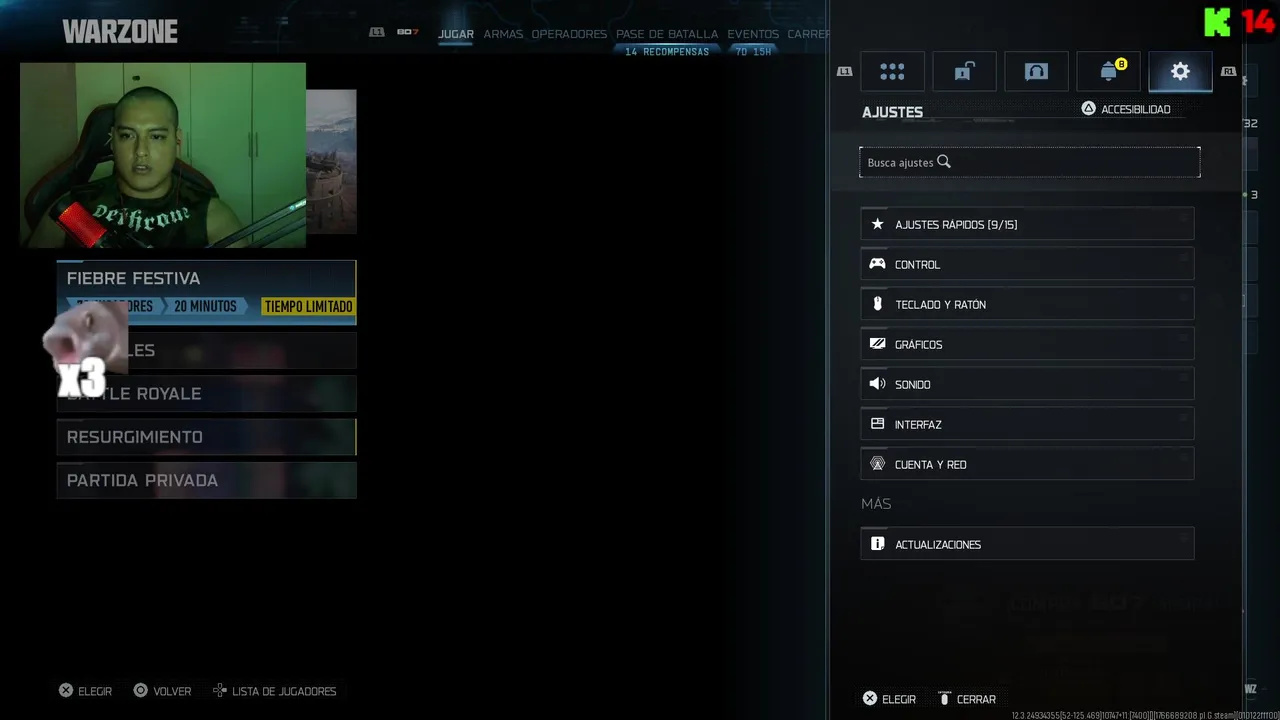Open the Pase de Batalla tab
The height and width of the screenshot is (720, 1280).
(667, 34)
